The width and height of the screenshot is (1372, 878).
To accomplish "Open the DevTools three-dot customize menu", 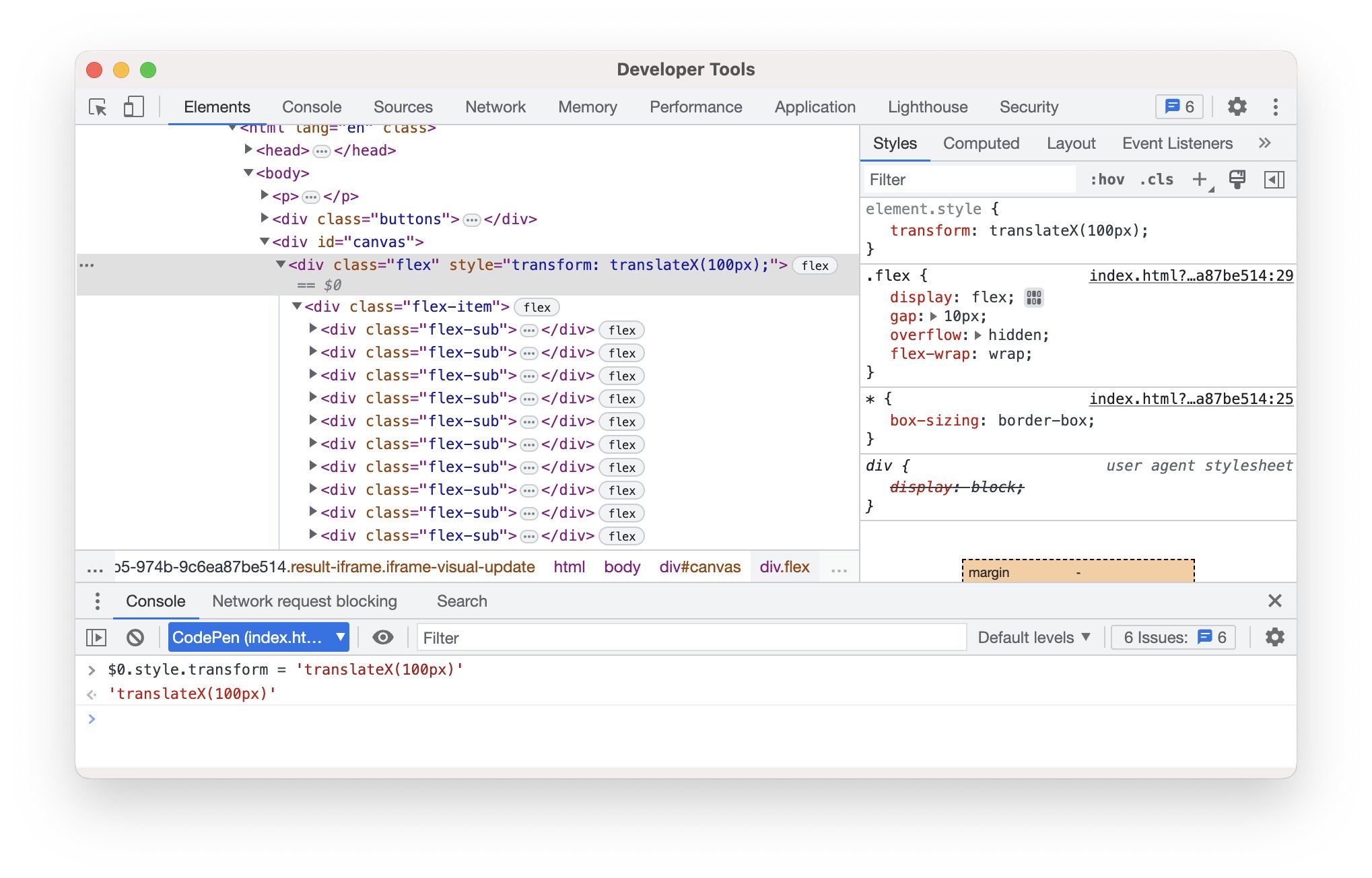I will pyautogui.click(x=1275, y=107).
